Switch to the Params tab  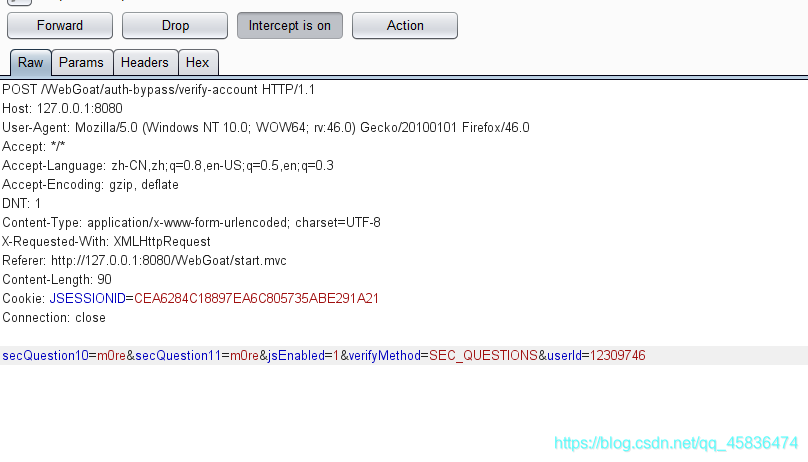tap(81, 63)
